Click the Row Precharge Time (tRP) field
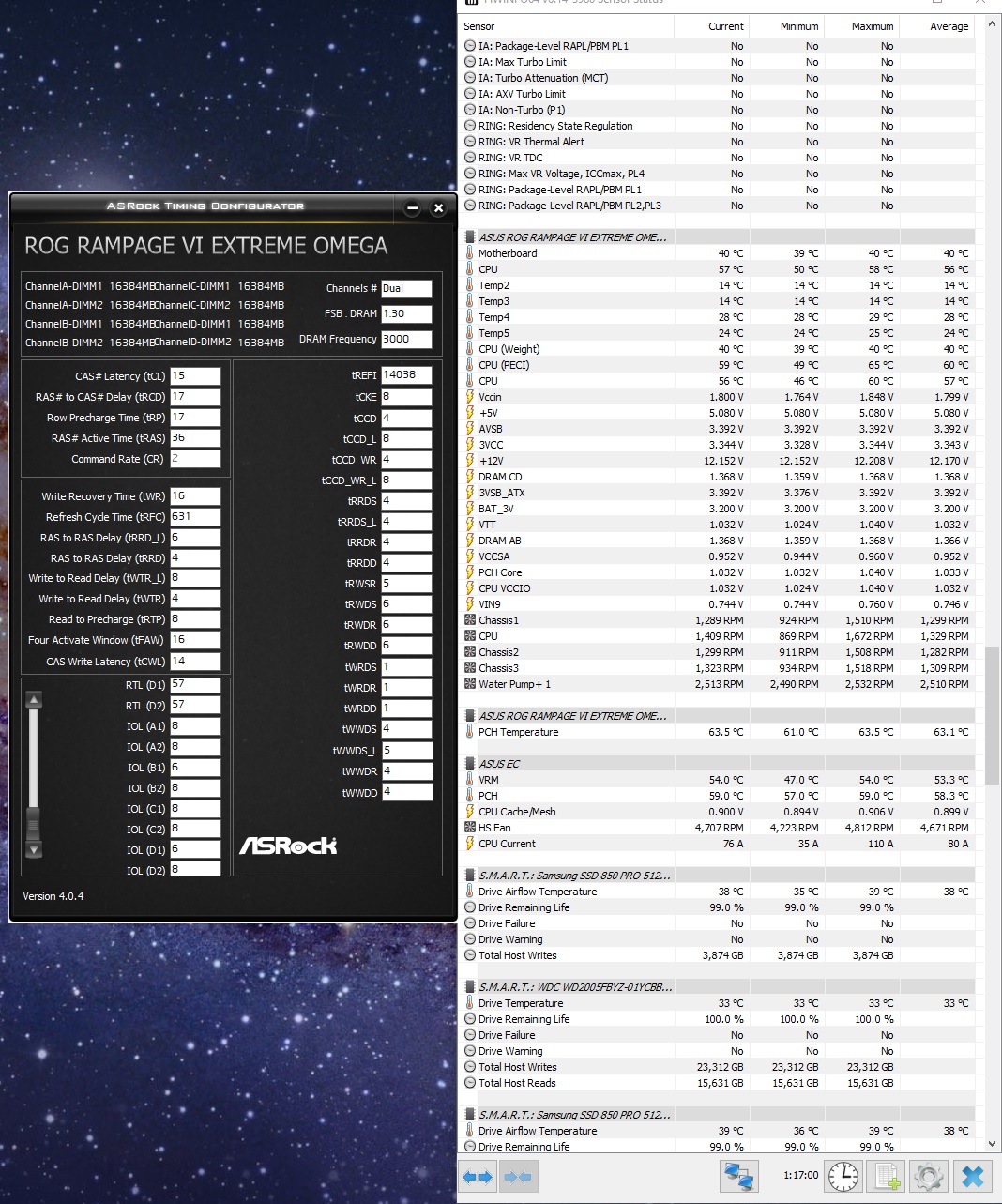1002x1204 pixels. 195,418
